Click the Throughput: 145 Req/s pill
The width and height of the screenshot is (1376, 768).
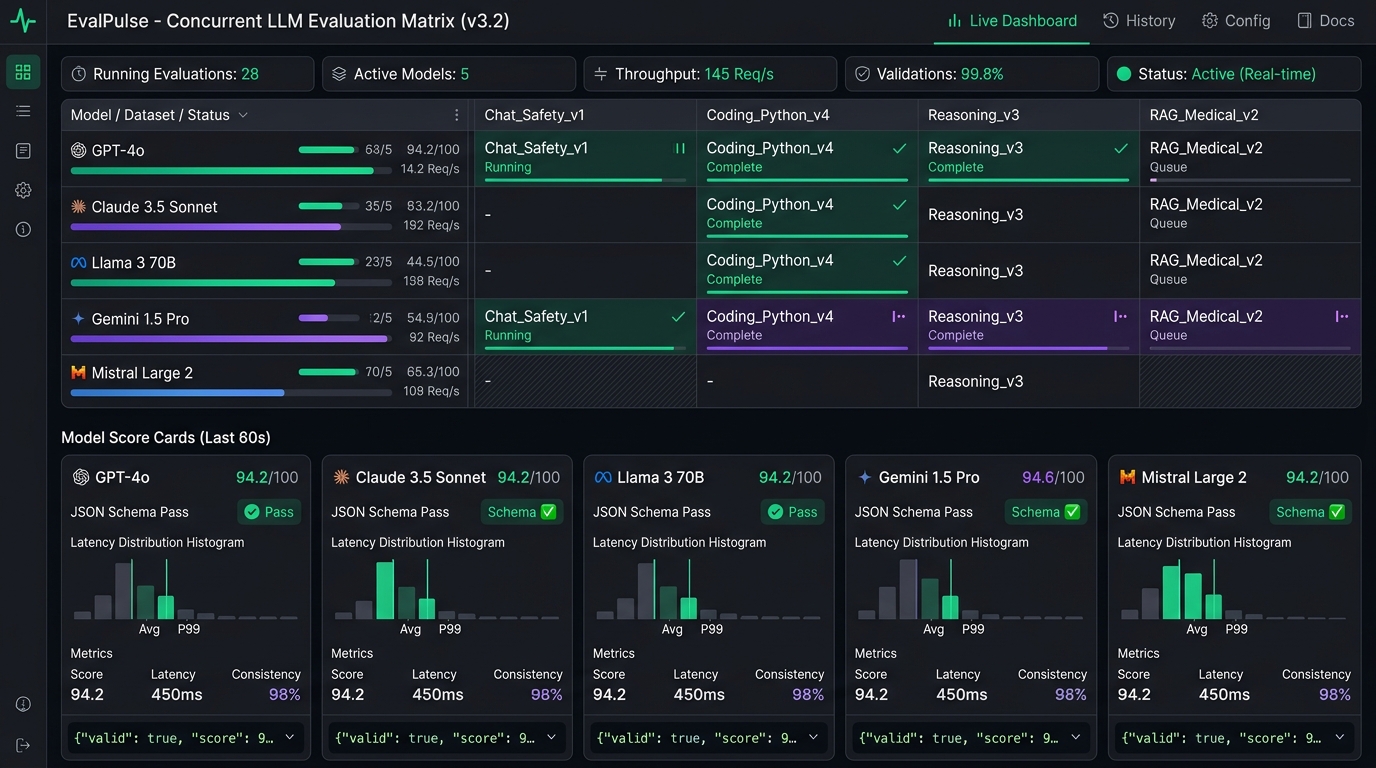(710, 74)
